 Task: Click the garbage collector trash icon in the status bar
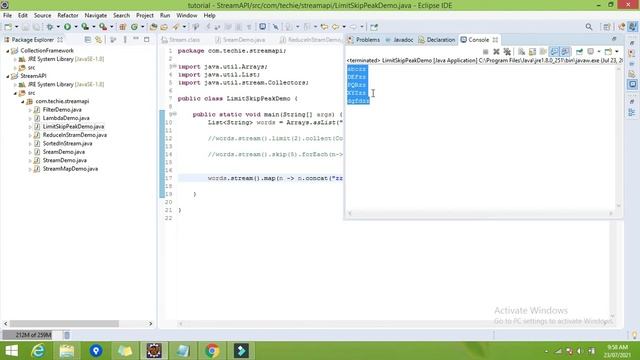[x=67, y=335]
